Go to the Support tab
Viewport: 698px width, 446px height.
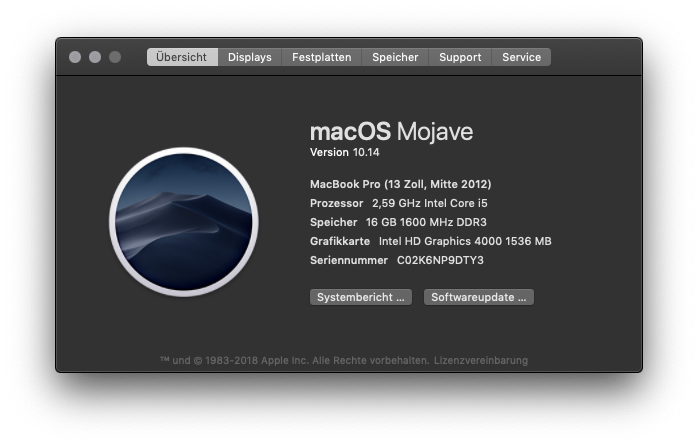pyautogui.click(x=460, y=57)
